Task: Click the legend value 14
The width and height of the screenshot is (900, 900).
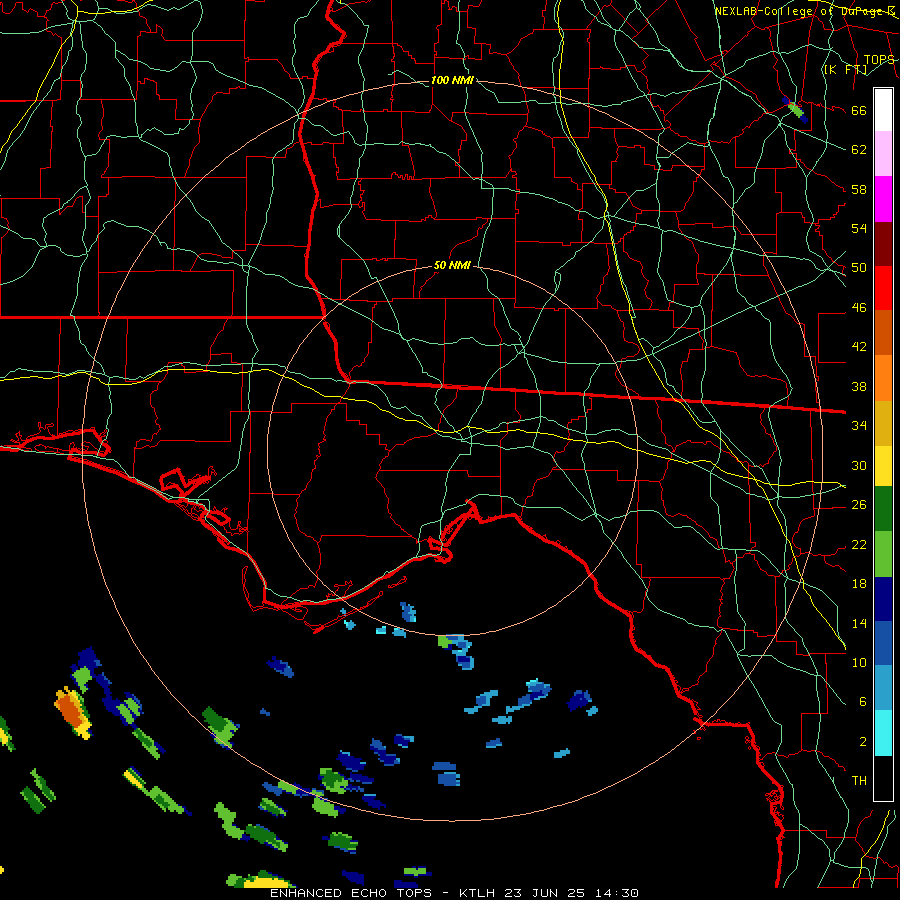Action: pyautogui.click(x=859, y=623)
